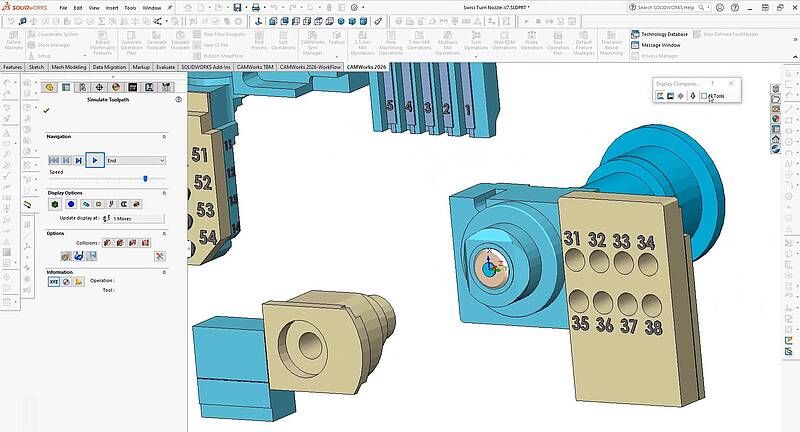Open the End simulation mode dropdown

[135, 160]
